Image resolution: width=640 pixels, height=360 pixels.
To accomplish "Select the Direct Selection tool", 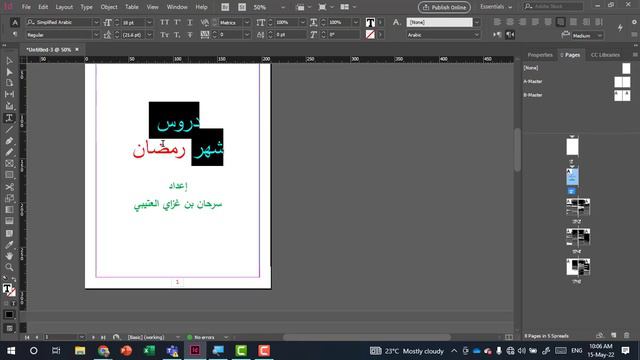I will point(9,72).
